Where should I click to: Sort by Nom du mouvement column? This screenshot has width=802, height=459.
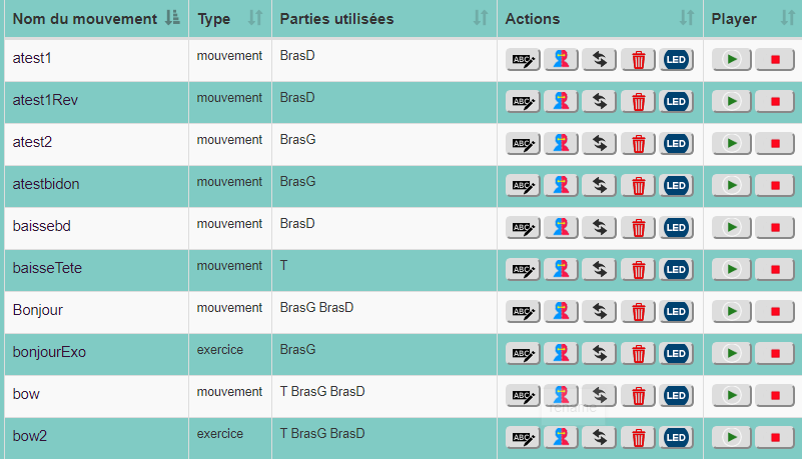click(172, 19)
